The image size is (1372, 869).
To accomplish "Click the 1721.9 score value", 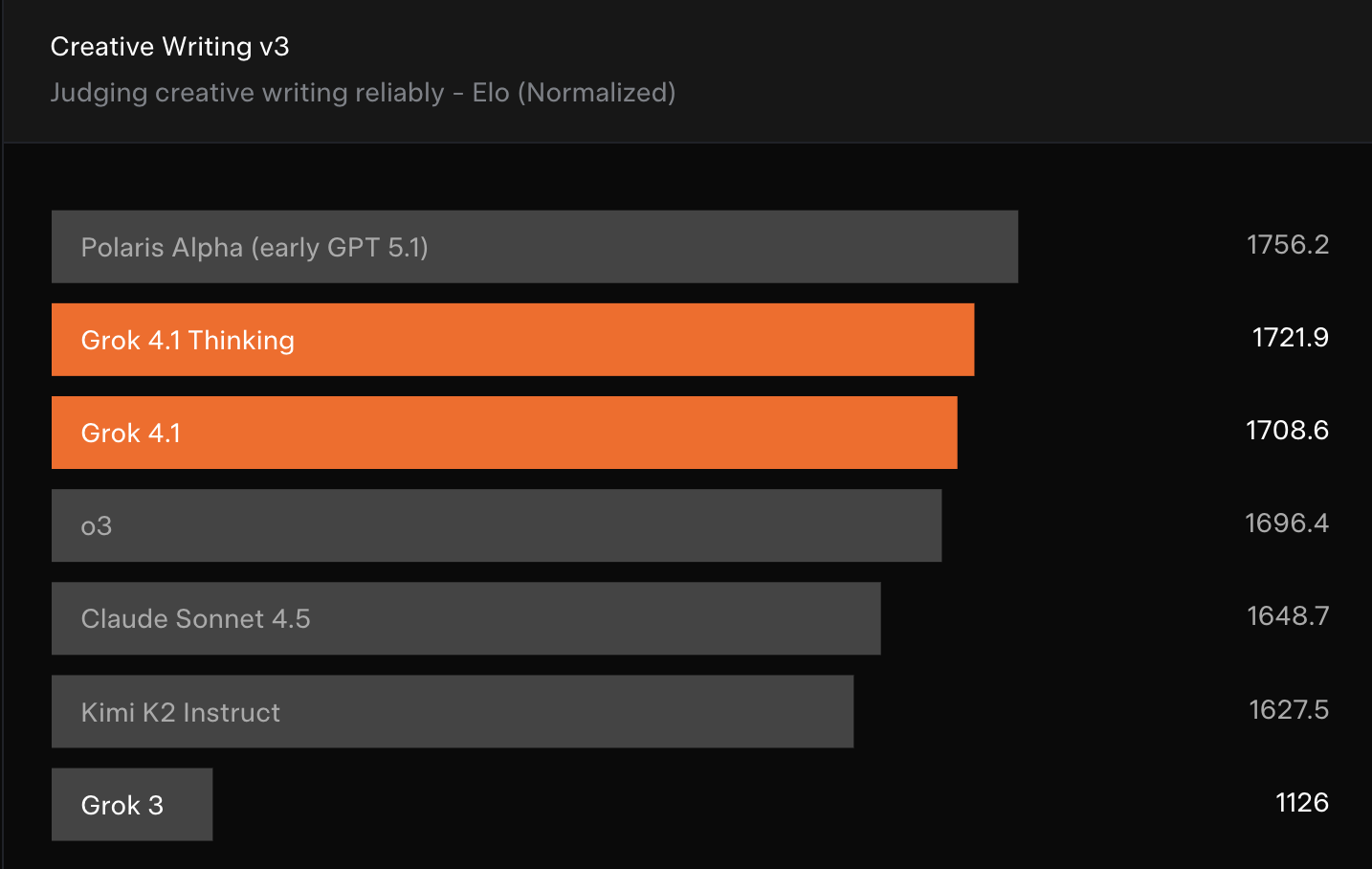I will (x=1290, y=338).
